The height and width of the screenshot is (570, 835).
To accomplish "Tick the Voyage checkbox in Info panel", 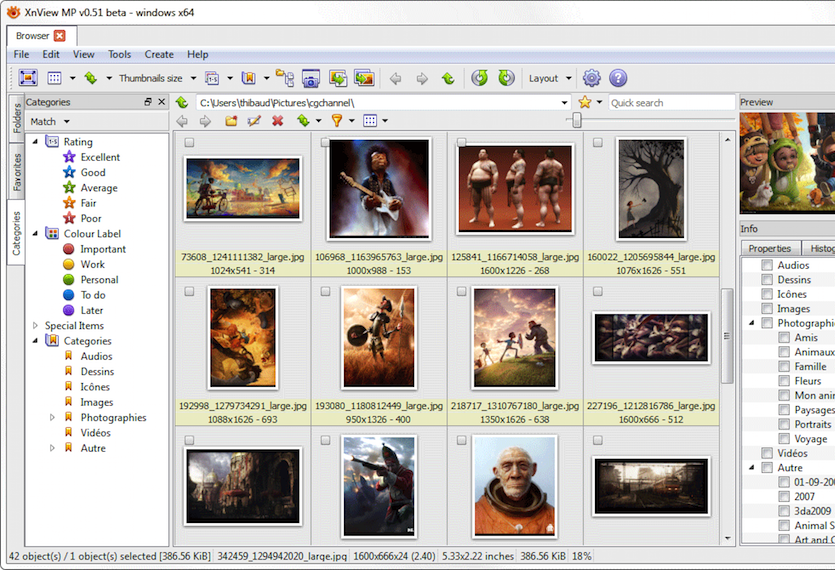I will (x=784, y=438).
